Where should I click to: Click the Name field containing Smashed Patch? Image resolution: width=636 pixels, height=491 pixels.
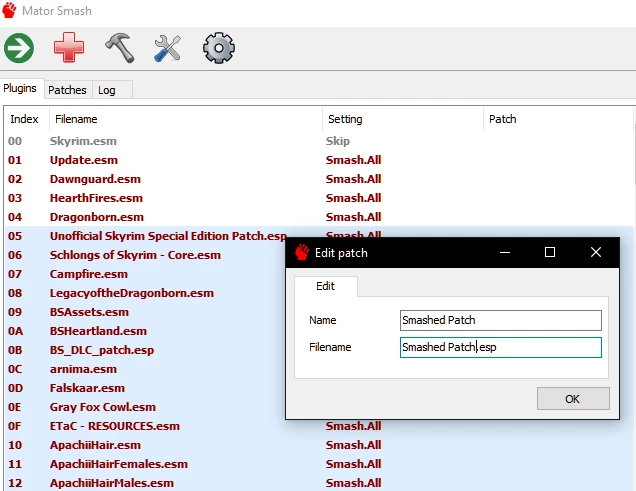(x=501, y=320)
